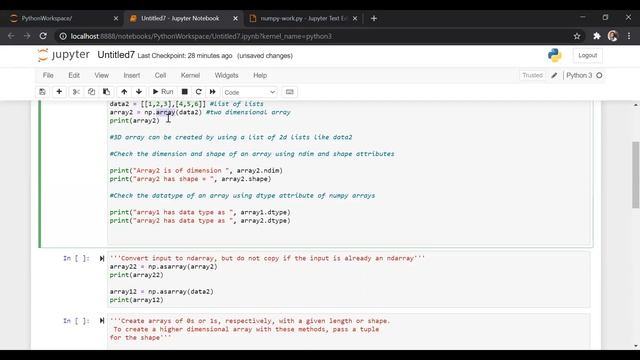Open browser extensions puzzle icon
Screen dimensions: 640x360
597,36
